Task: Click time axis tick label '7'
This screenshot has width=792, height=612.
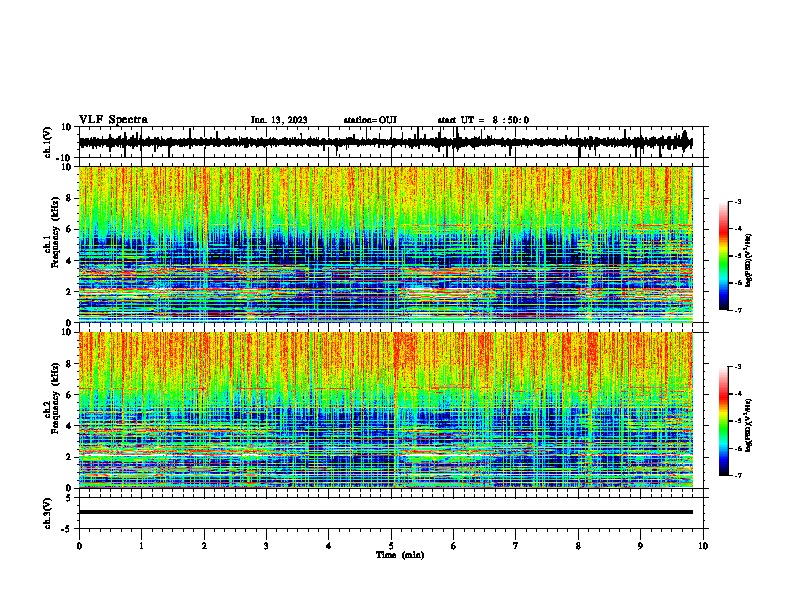Action: 516,546
